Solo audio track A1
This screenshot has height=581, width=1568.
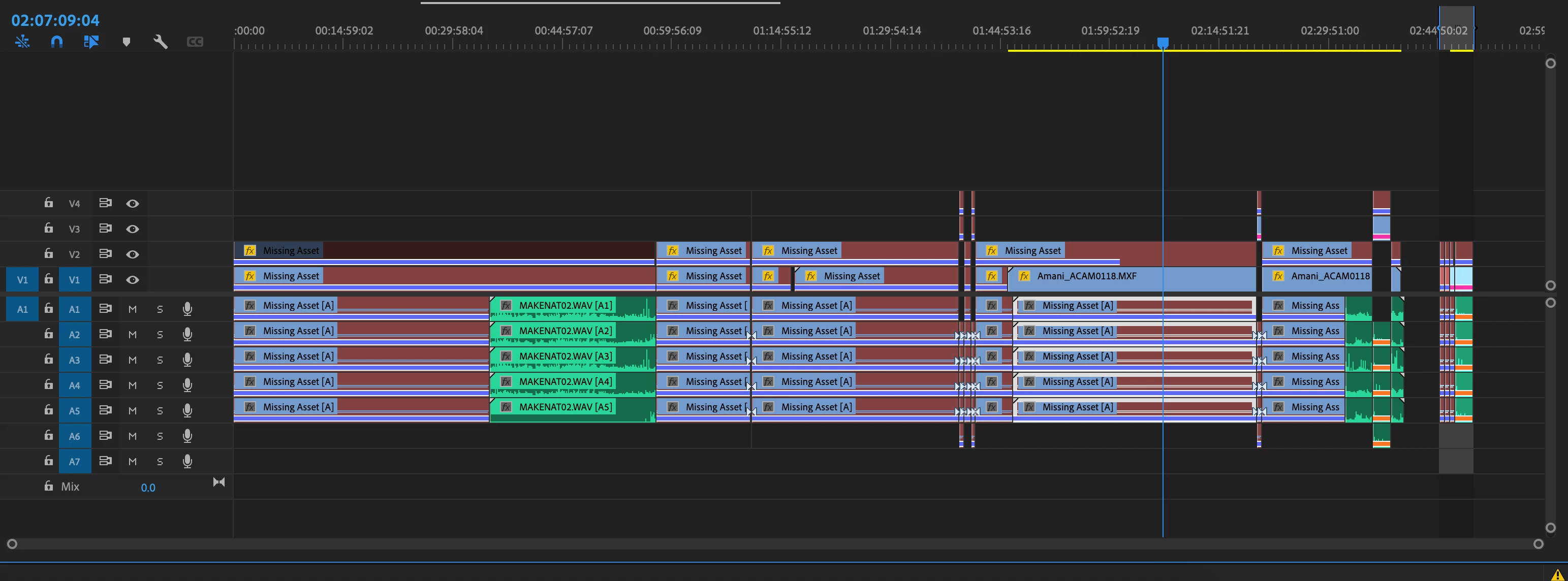point(160,309)
